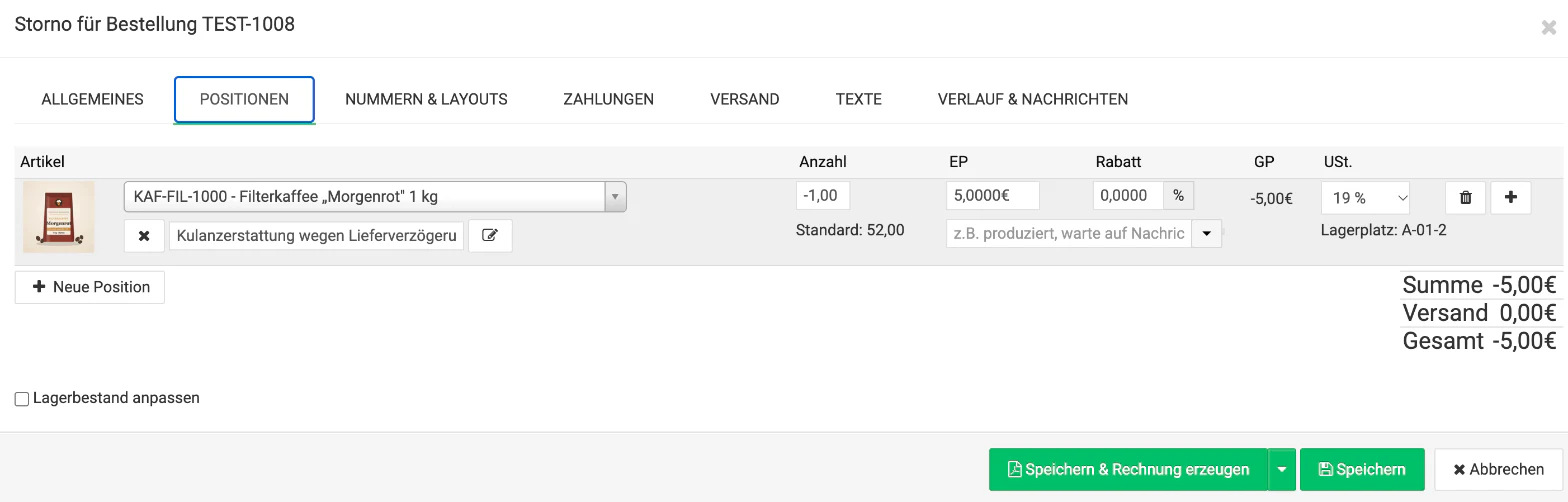The width and height of the screenshot is (1568, 502).
Task: Click the 'Summe -5,00€' total
Action: 1479,285
